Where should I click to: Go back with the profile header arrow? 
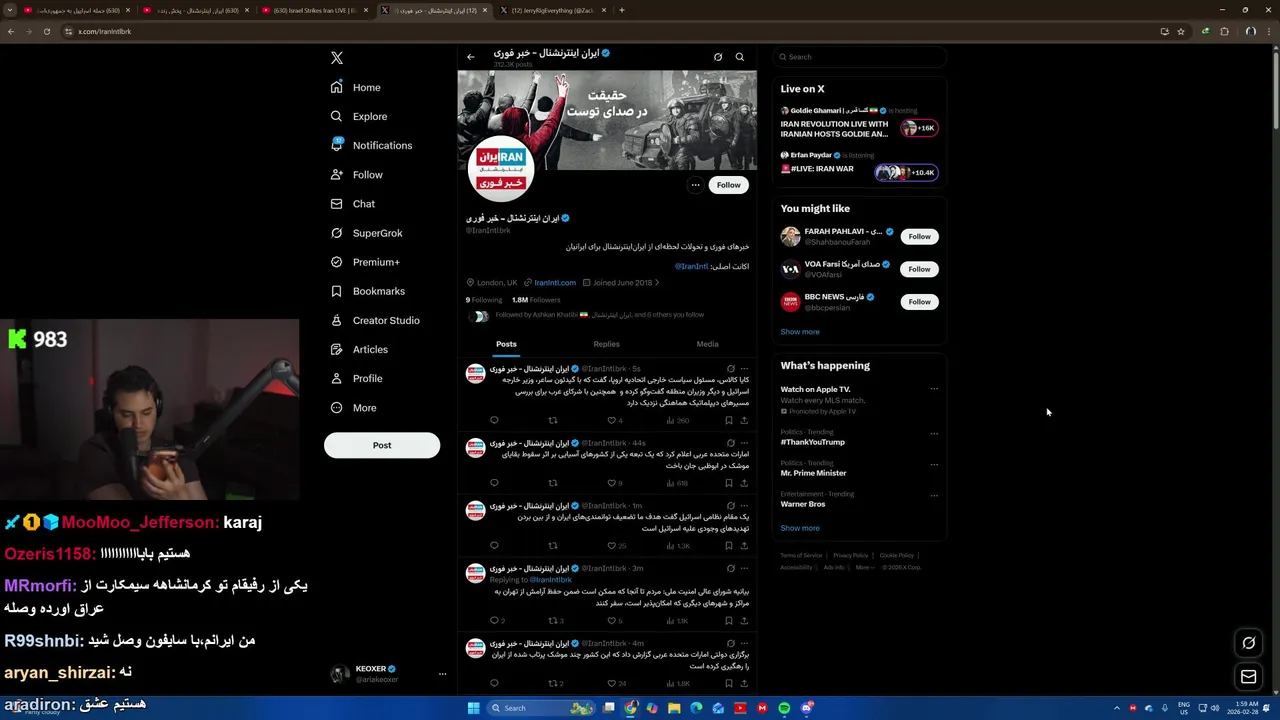(471, 57)
